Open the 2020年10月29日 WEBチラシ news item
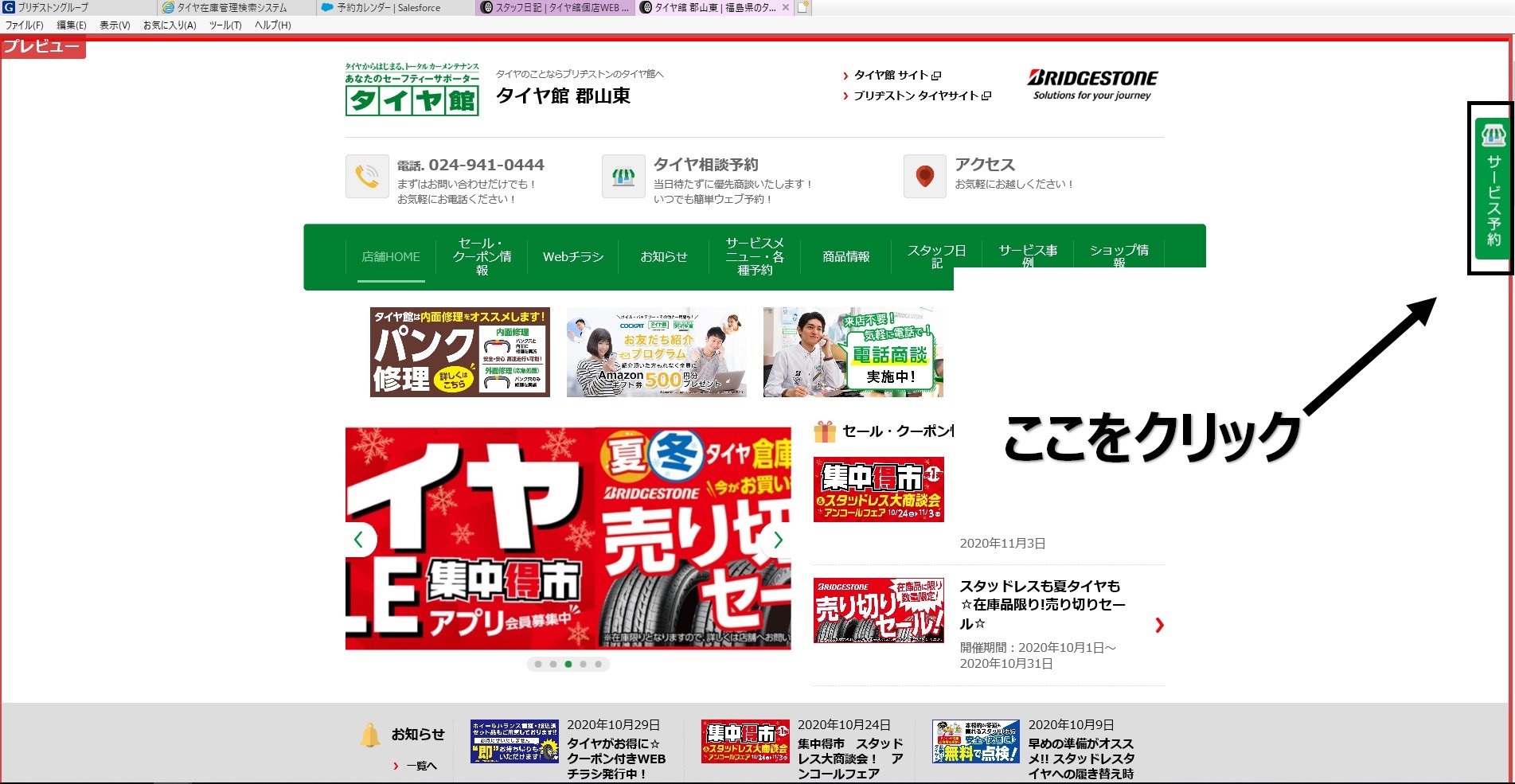 616,759
